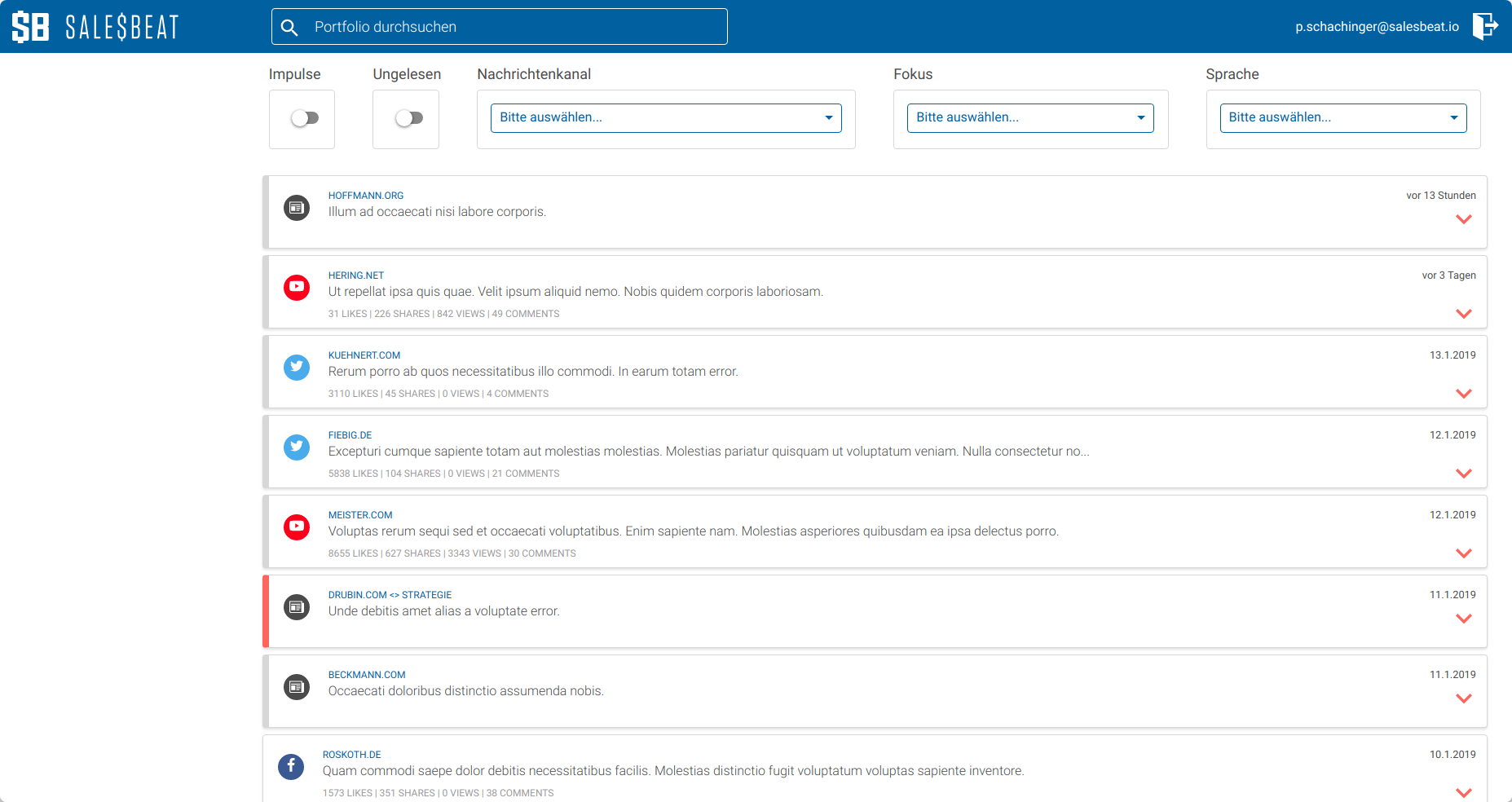Expand the hoffmann.org news entry chevron
Screen dimensions: 1512x802
1463,219
